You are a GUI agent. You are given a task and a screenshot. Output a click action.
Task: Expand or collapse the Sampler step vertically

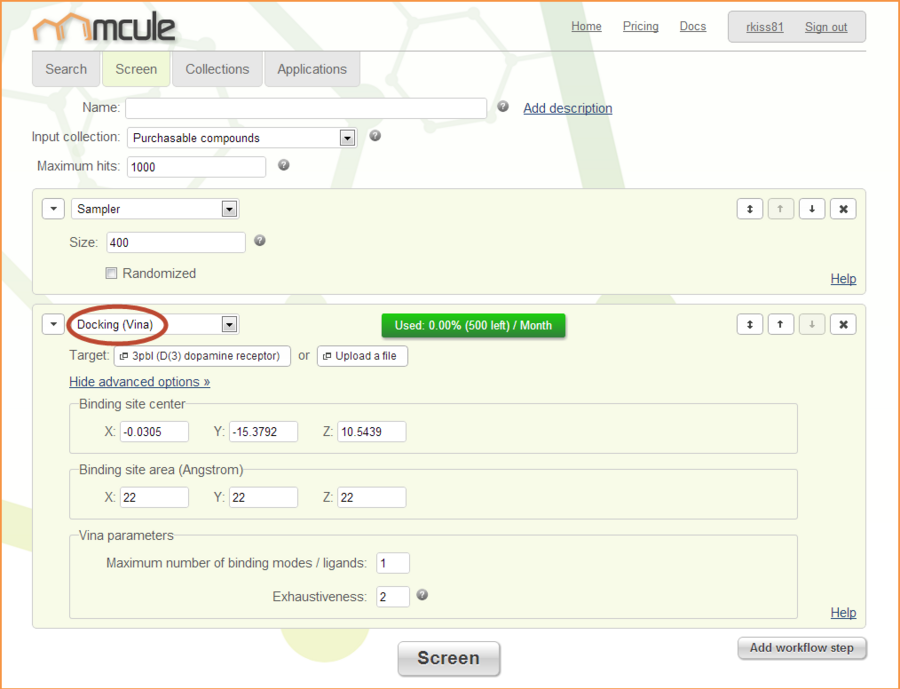[749, 209]
